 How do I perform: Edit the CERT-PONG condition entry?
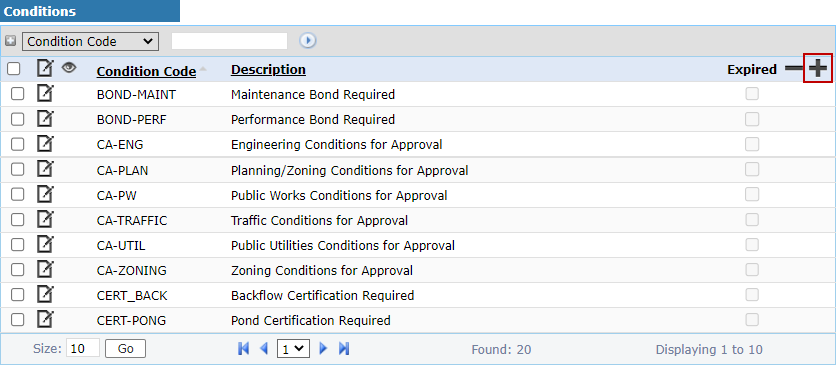coord(45,320)
